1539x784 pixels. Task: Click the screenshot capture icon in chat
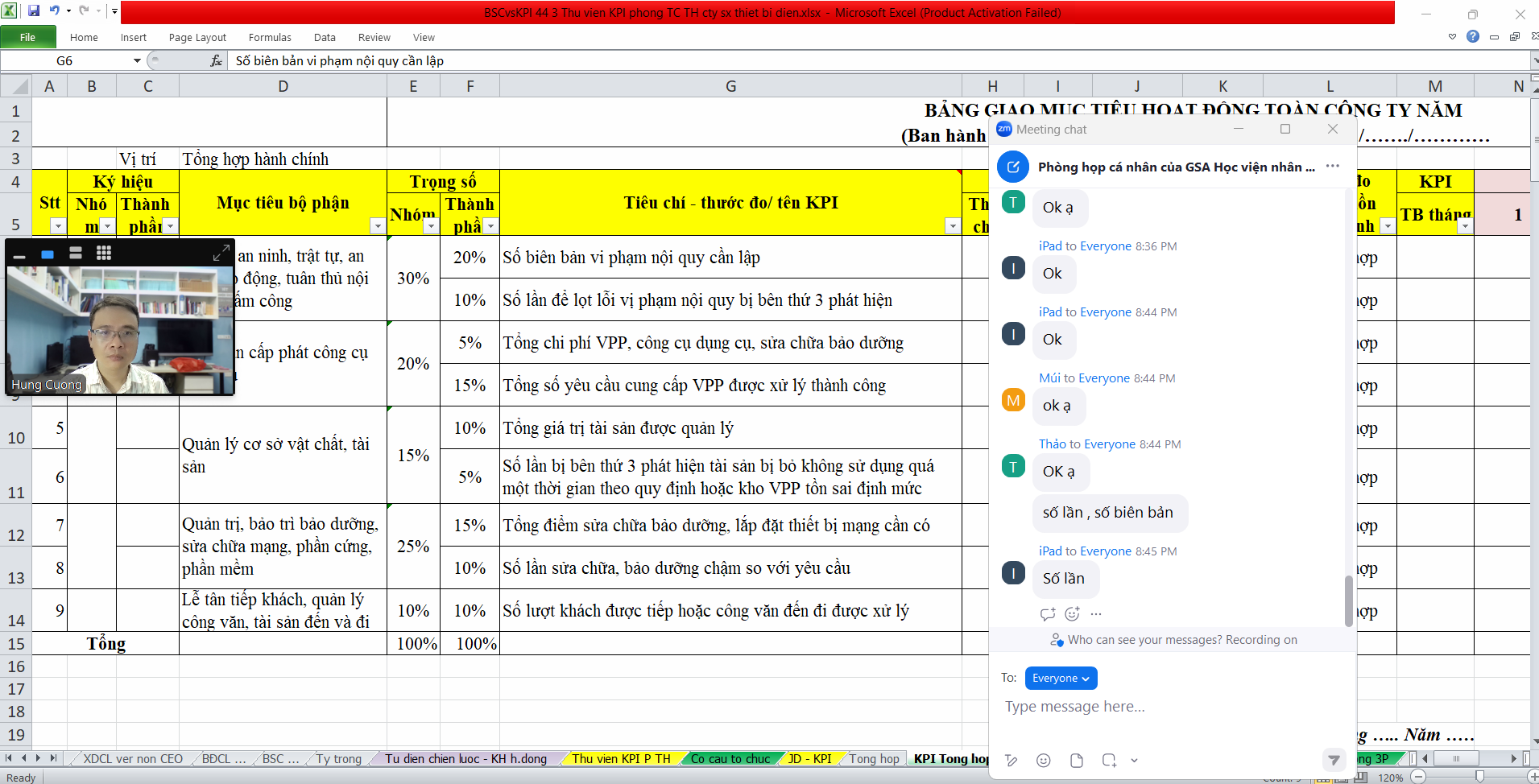tap(1109, 761)
